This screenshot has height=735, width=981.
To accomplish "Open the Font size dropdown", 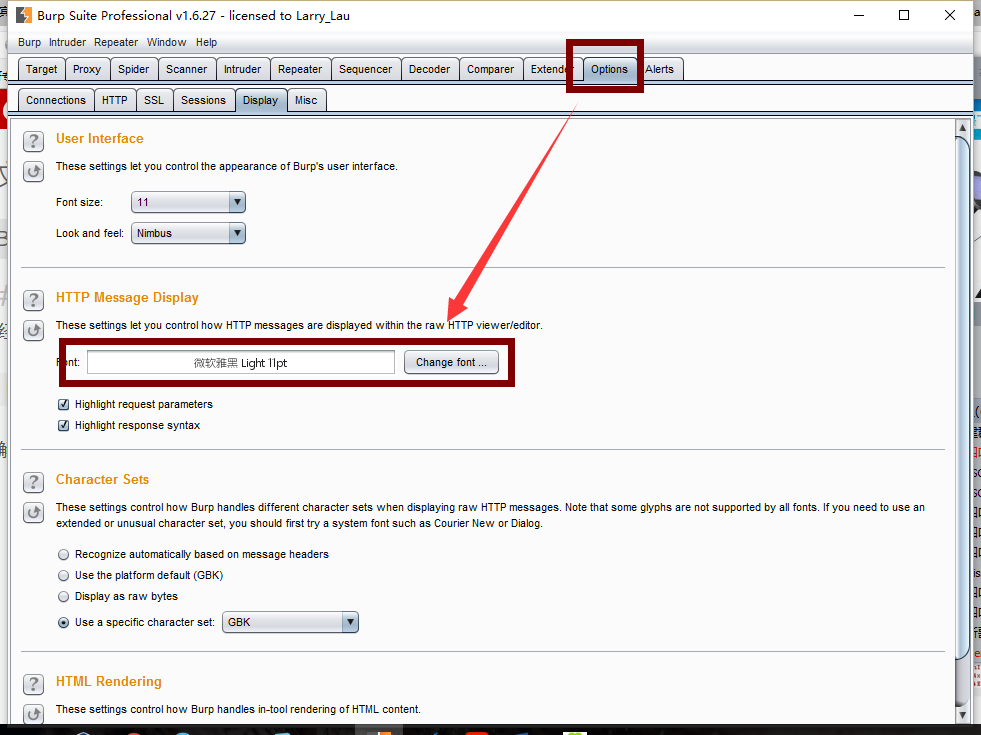I will (188, 202).
